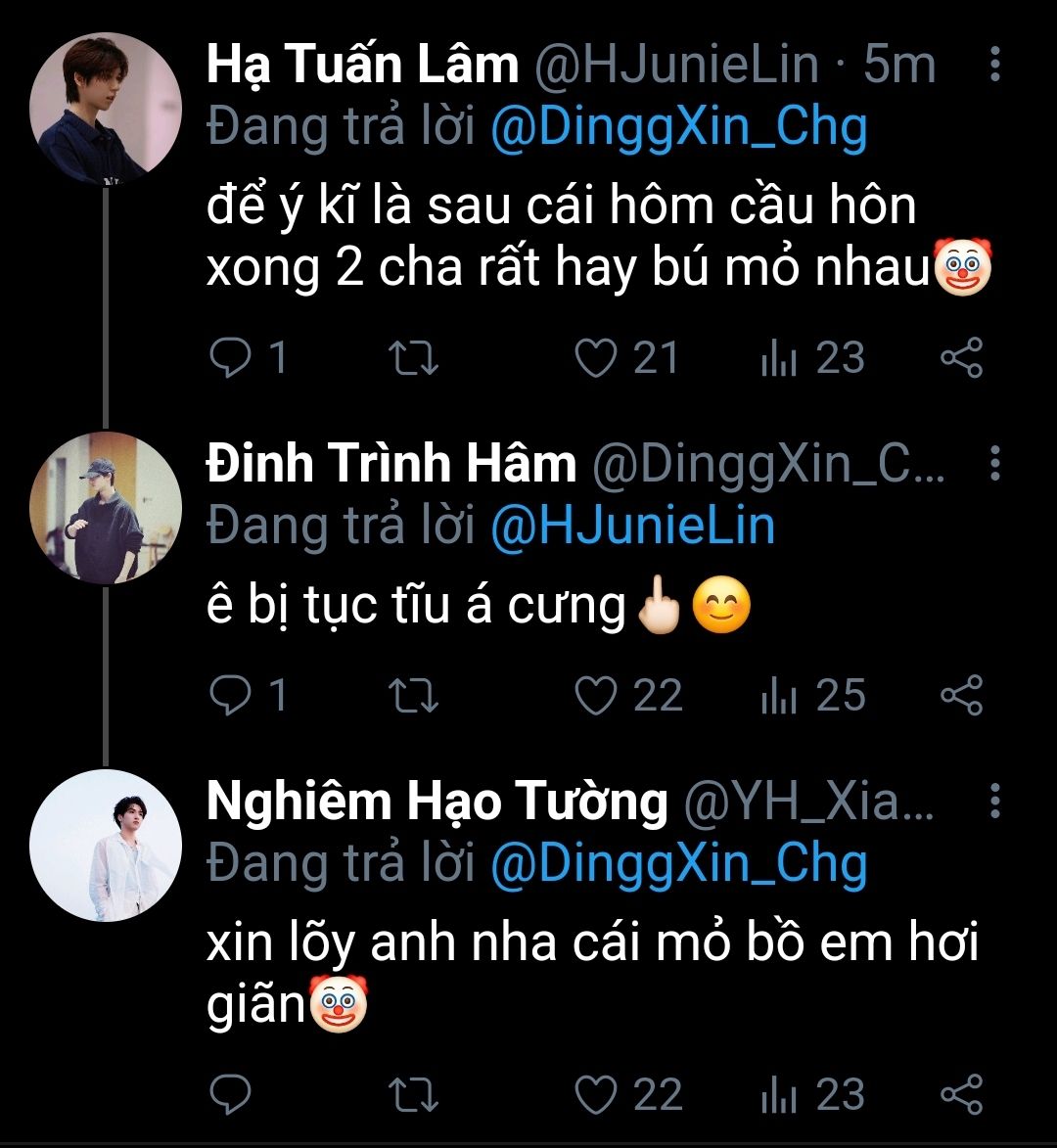The width and height of the screenshot is (1057, 1148).
Task: Open more options for Nghiêm Hạo Tường's tweet
Action: (x=995, y=802)
